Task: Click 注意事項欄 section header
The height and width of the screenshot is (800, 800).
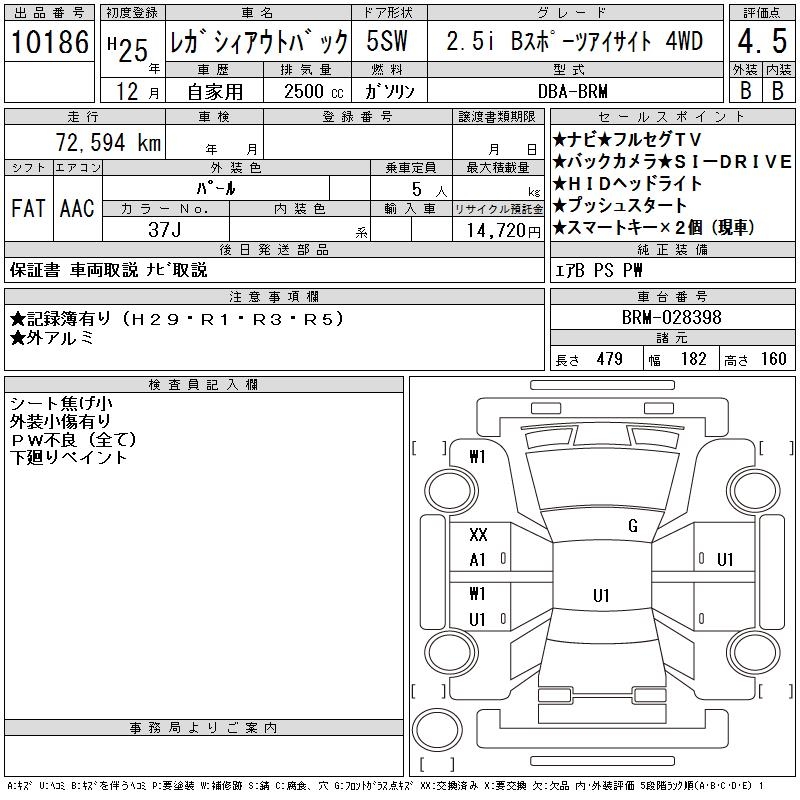Action: [274, 296]
